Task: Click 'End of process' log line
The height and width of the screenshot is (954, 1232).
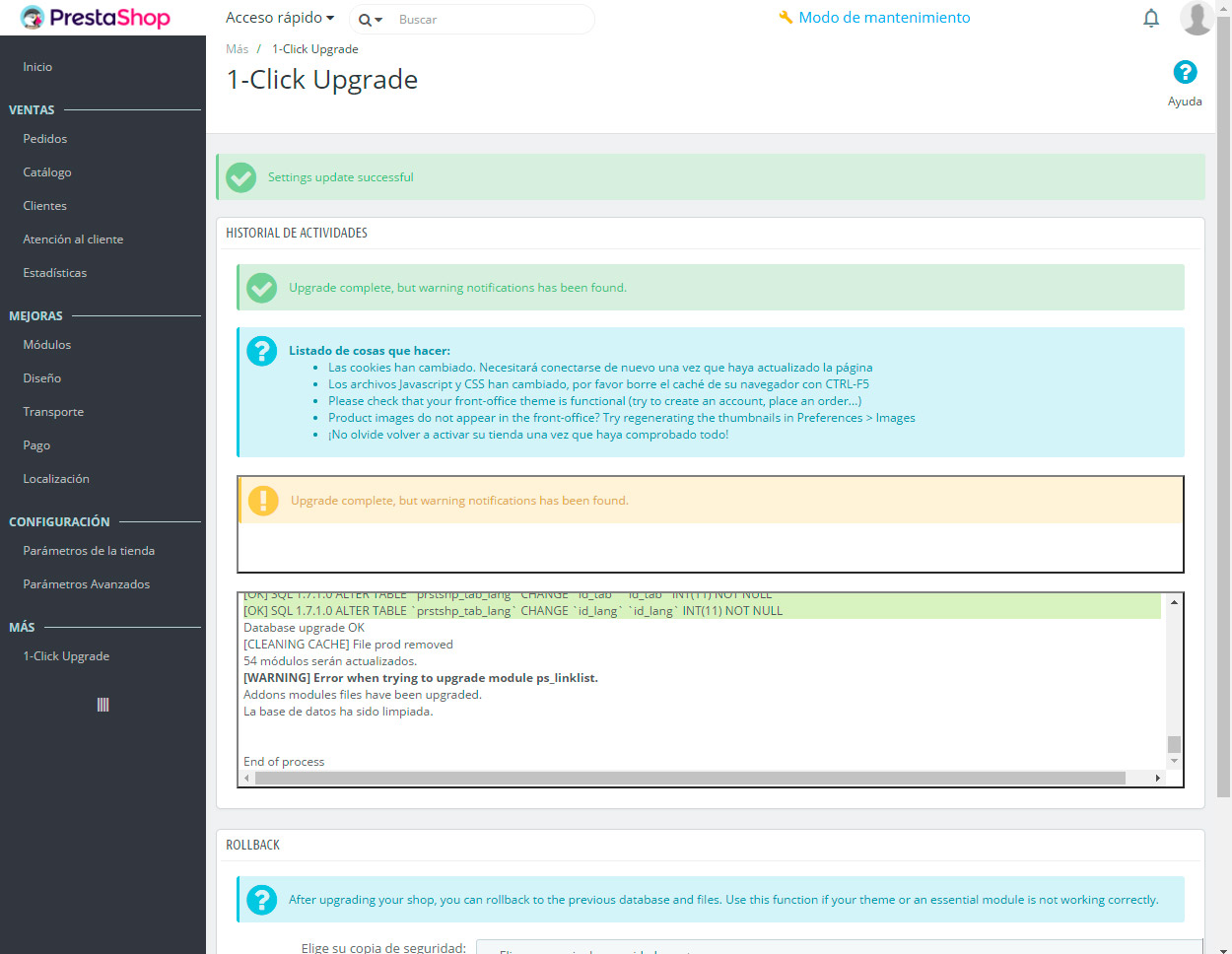Action: click(284, 762)
